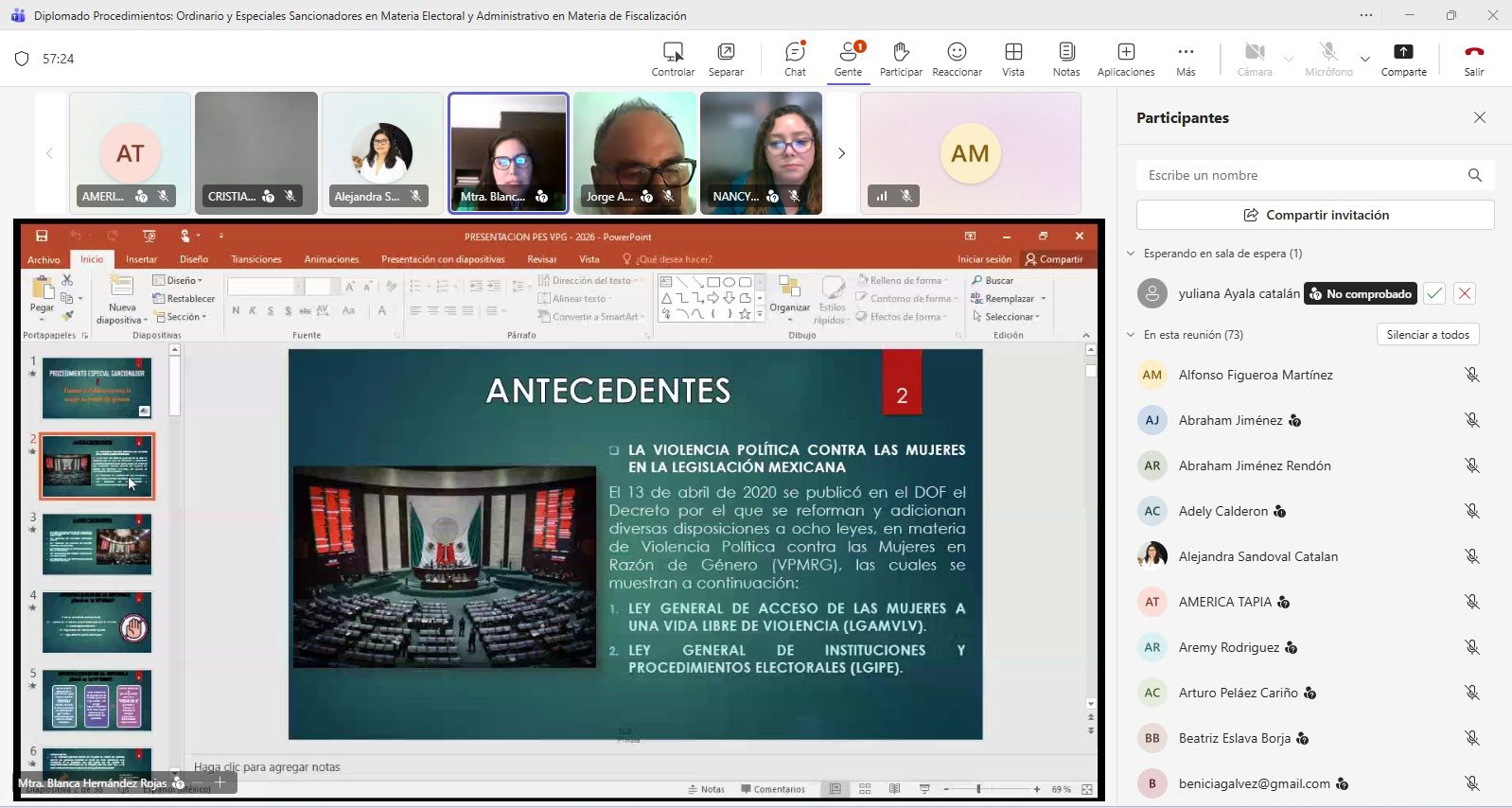
Task: Collapse the Esperando en sala de espera section
Action: pos(1131,254)
